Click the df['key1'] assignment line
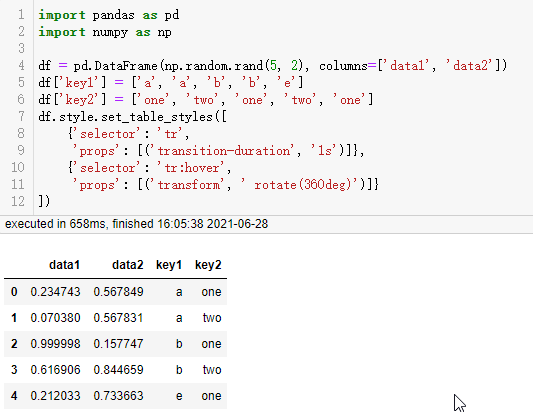 click(x=171, y=82)
